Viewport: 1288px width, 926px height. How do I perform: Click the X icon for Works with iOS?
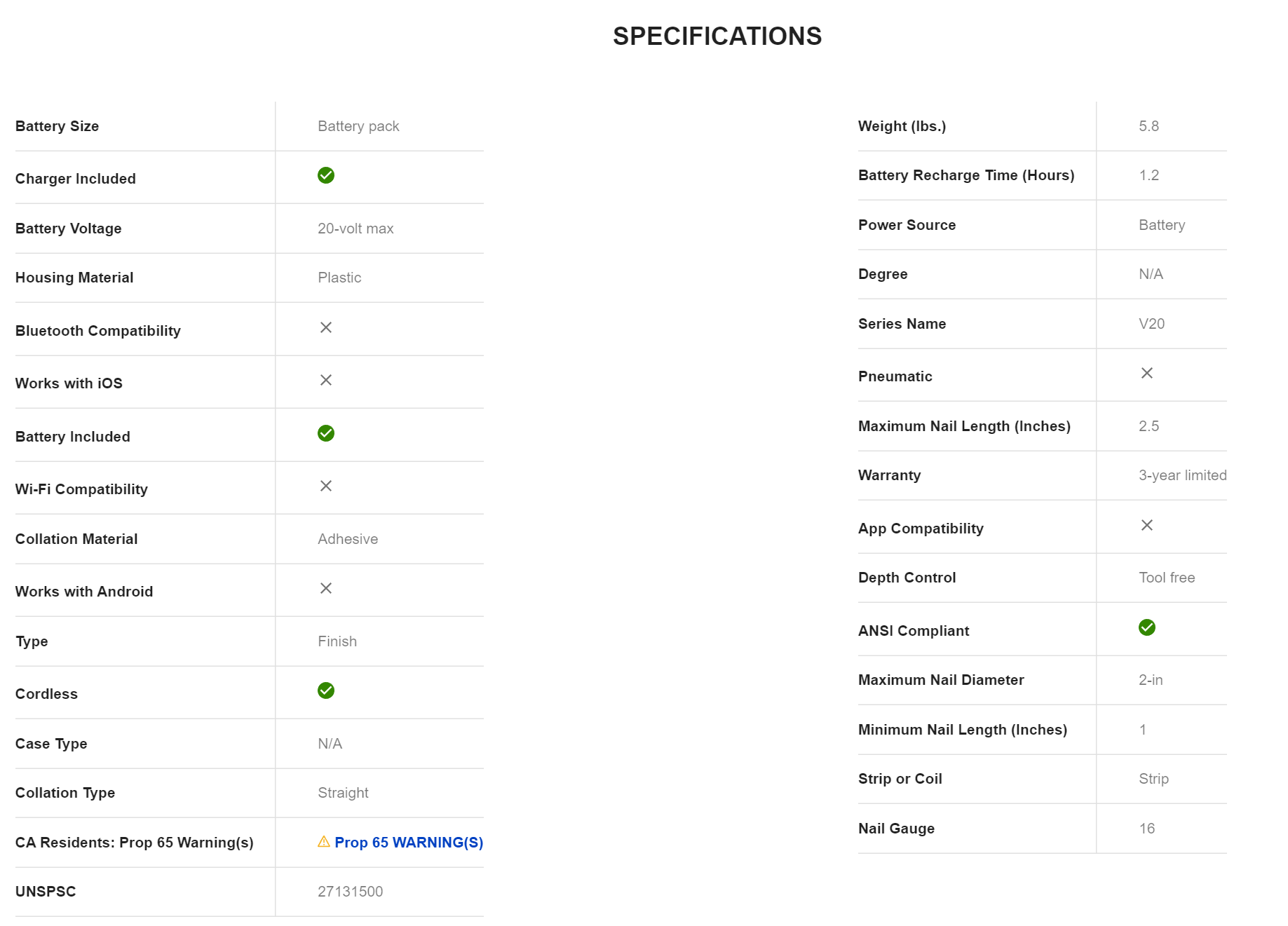326,380
